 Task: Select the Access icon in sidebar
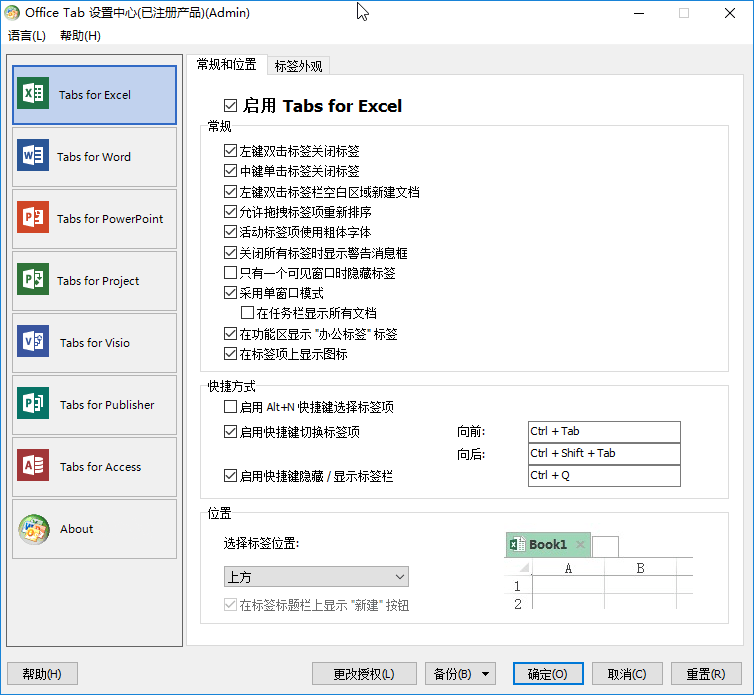coord(33,466)
